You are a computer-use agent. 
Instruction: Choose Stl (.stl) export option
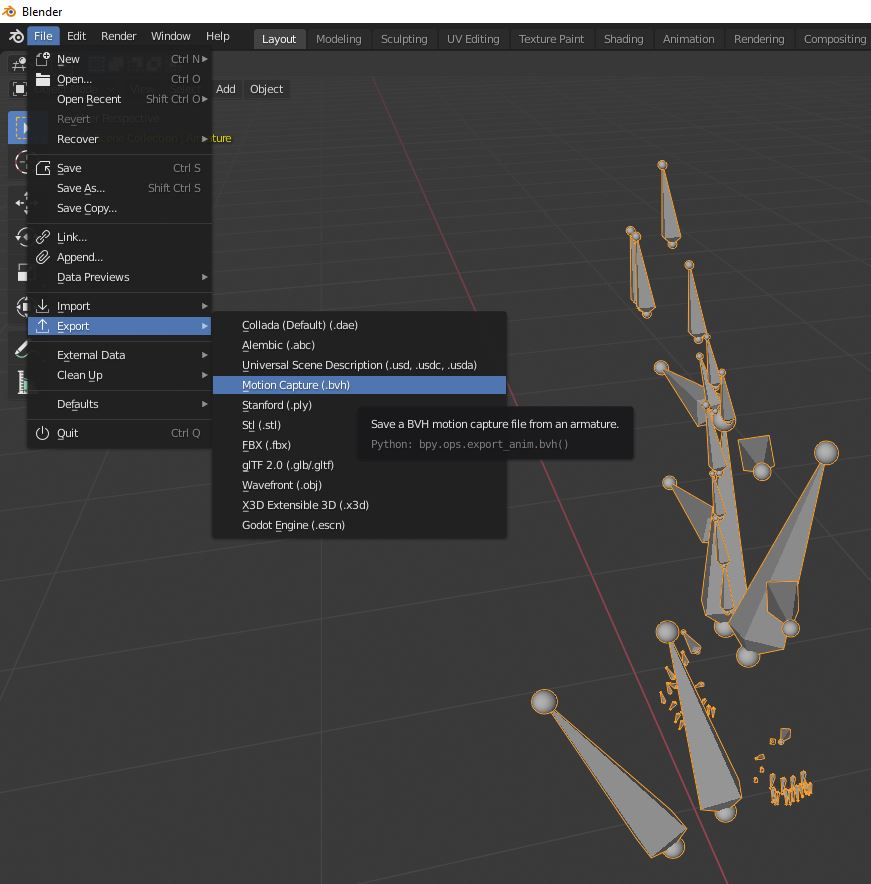tap(359, 425)
